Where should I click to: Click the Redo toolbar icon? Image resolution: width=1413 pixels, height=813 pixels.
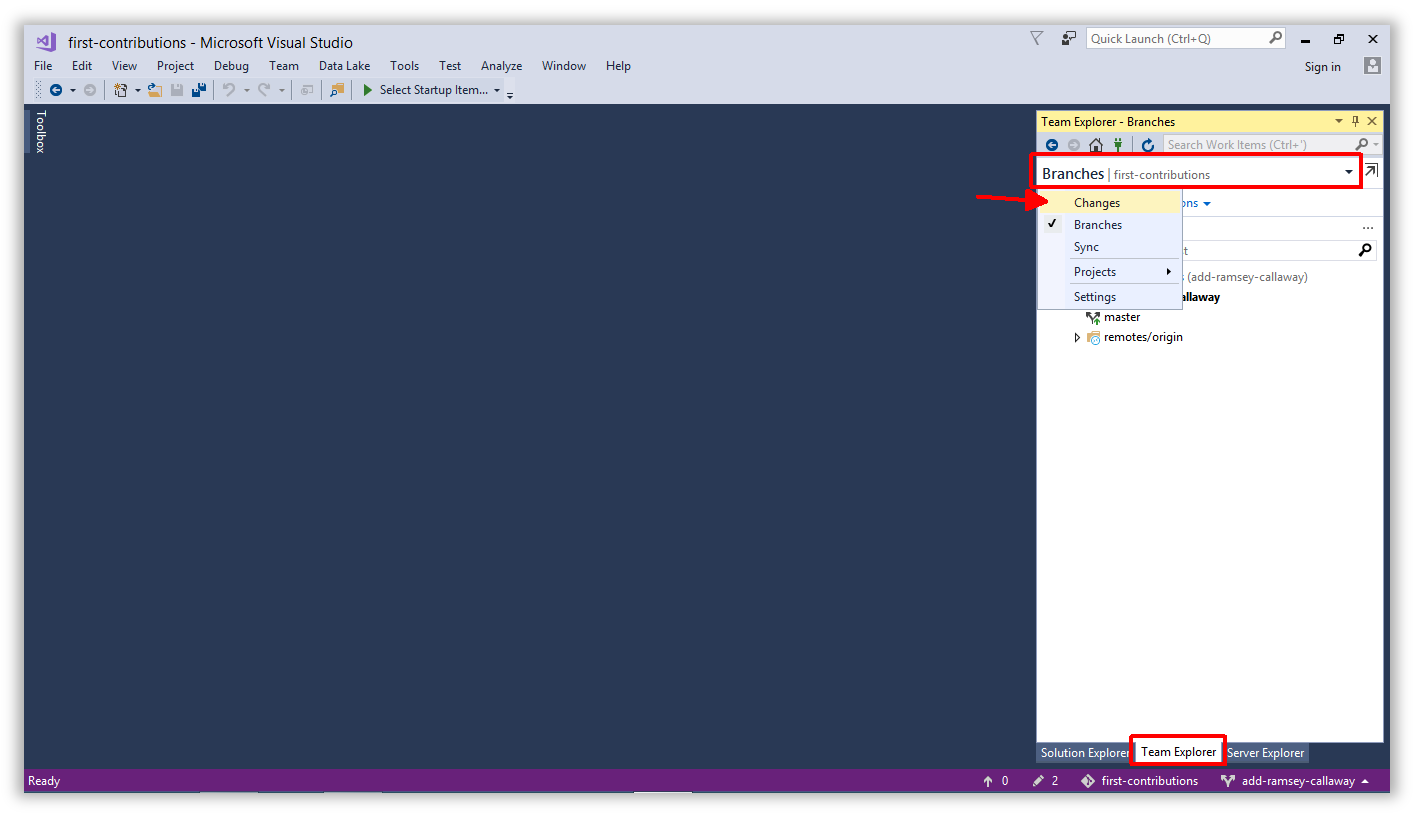pyautogui.click(x=264, y=90)
